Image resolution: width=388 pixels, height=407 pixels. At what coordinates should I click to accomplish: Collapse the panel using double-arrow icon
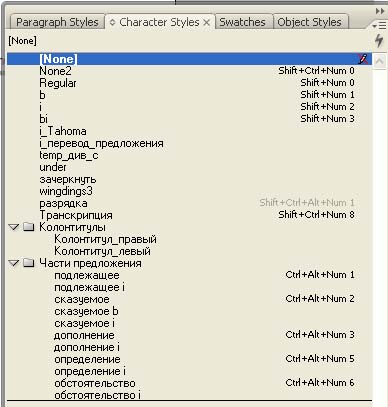pyautogui.click(x=380, y=11)
